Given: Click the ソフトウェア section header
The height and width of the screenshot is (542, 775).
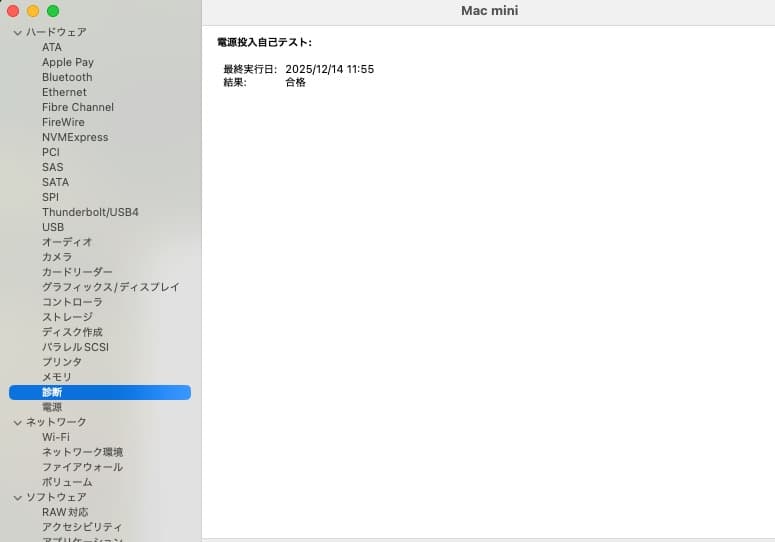Looking at the screenshot, I should pyautogui.click(x=56, y=497).
